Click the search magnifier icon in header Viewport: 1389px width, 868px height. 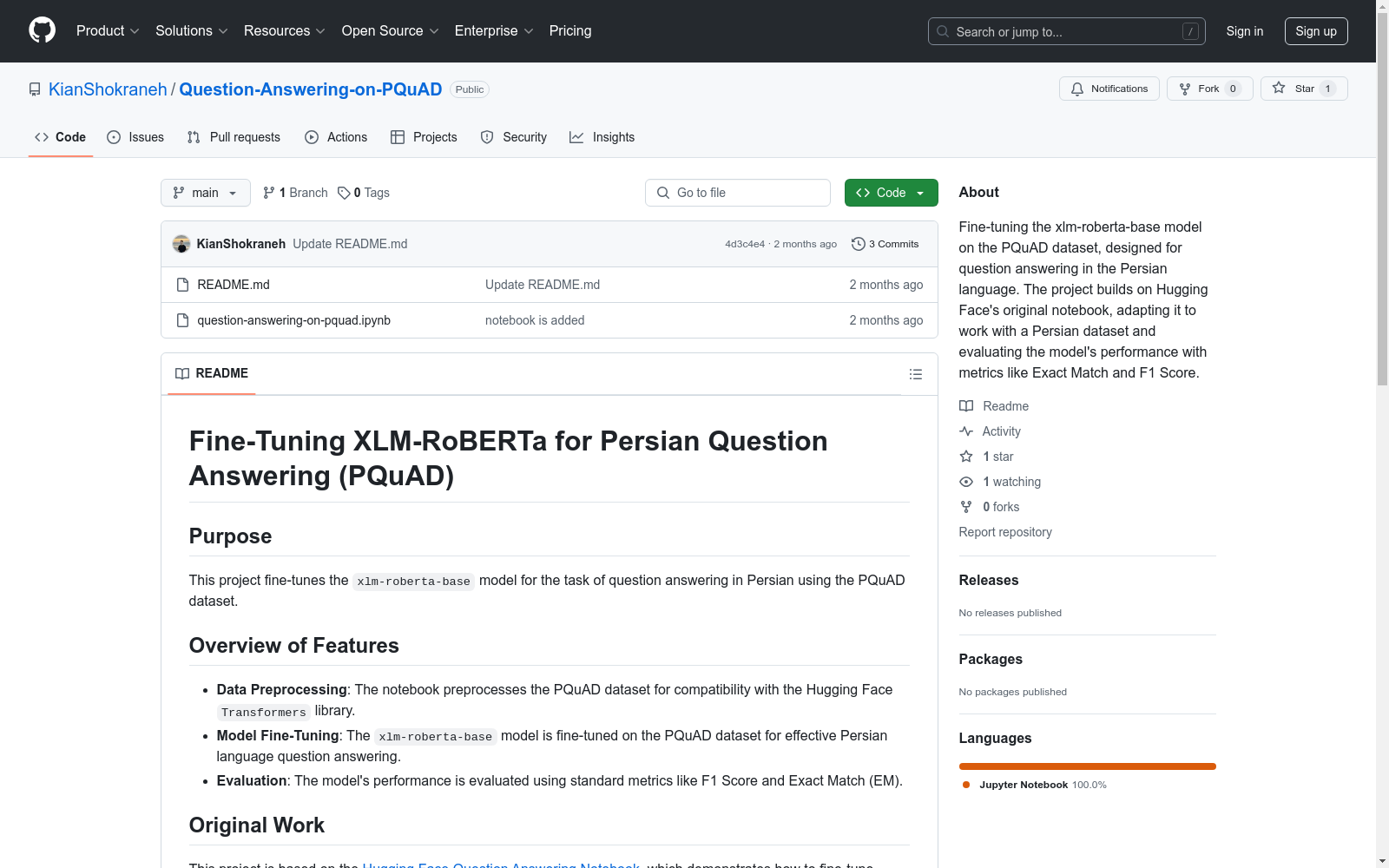[943, 31]
